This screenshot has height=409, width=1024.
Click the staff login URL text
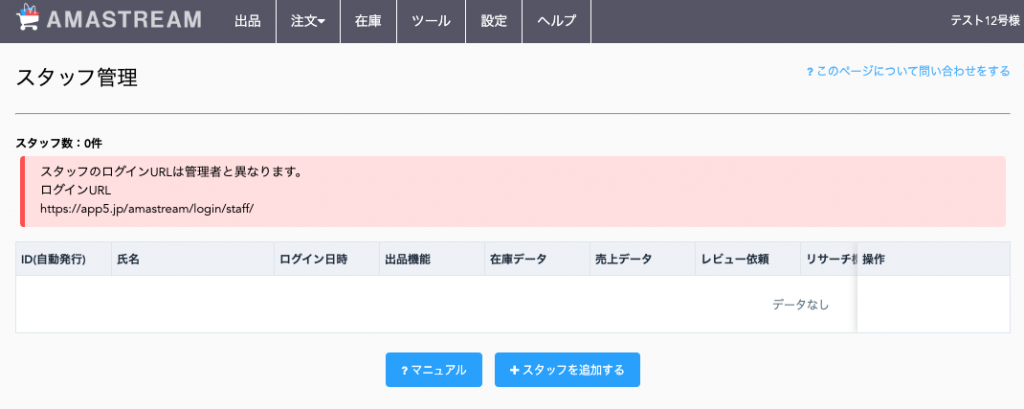(146, 209)
